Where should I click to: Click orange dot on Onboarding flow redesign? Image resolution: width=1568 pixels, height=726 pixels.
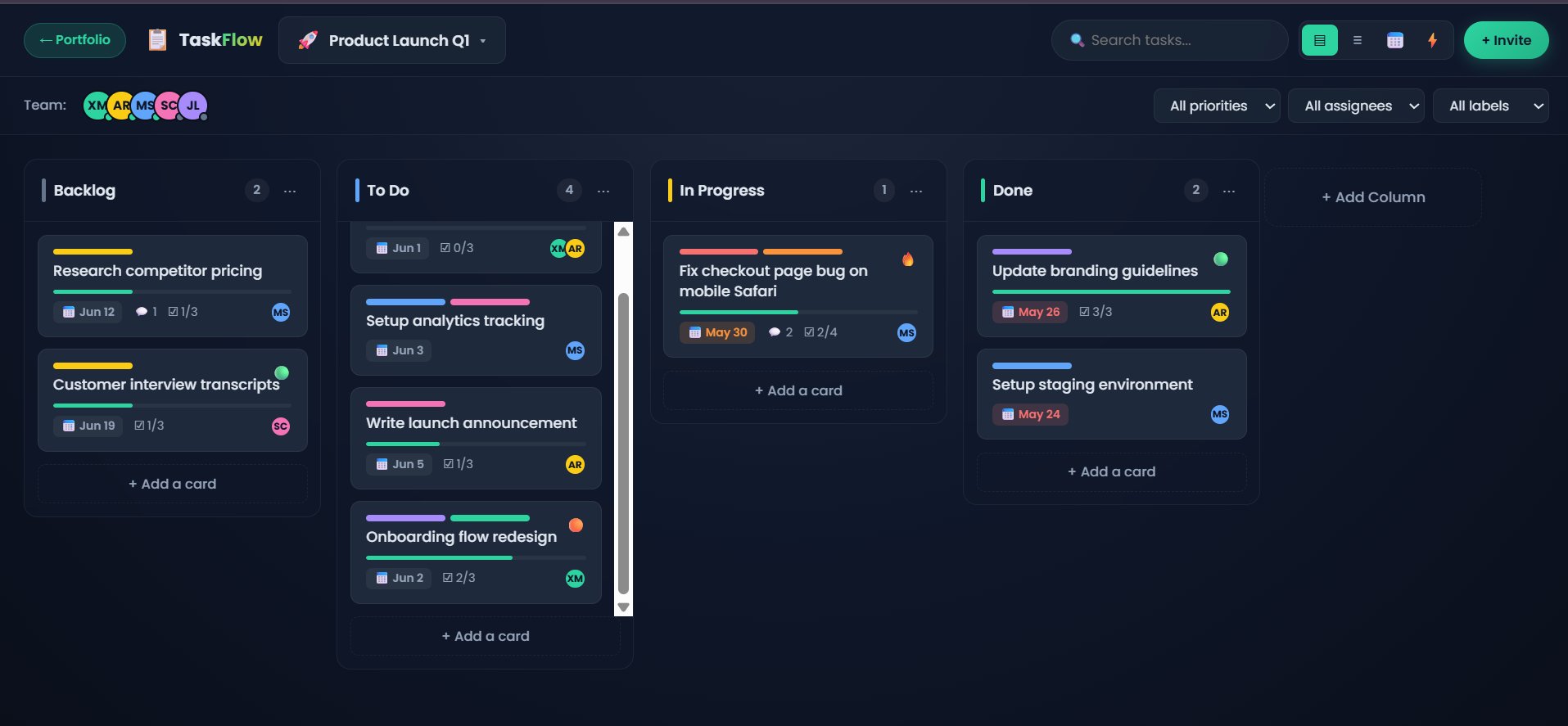pyautogui.click(x=576, y=525)
